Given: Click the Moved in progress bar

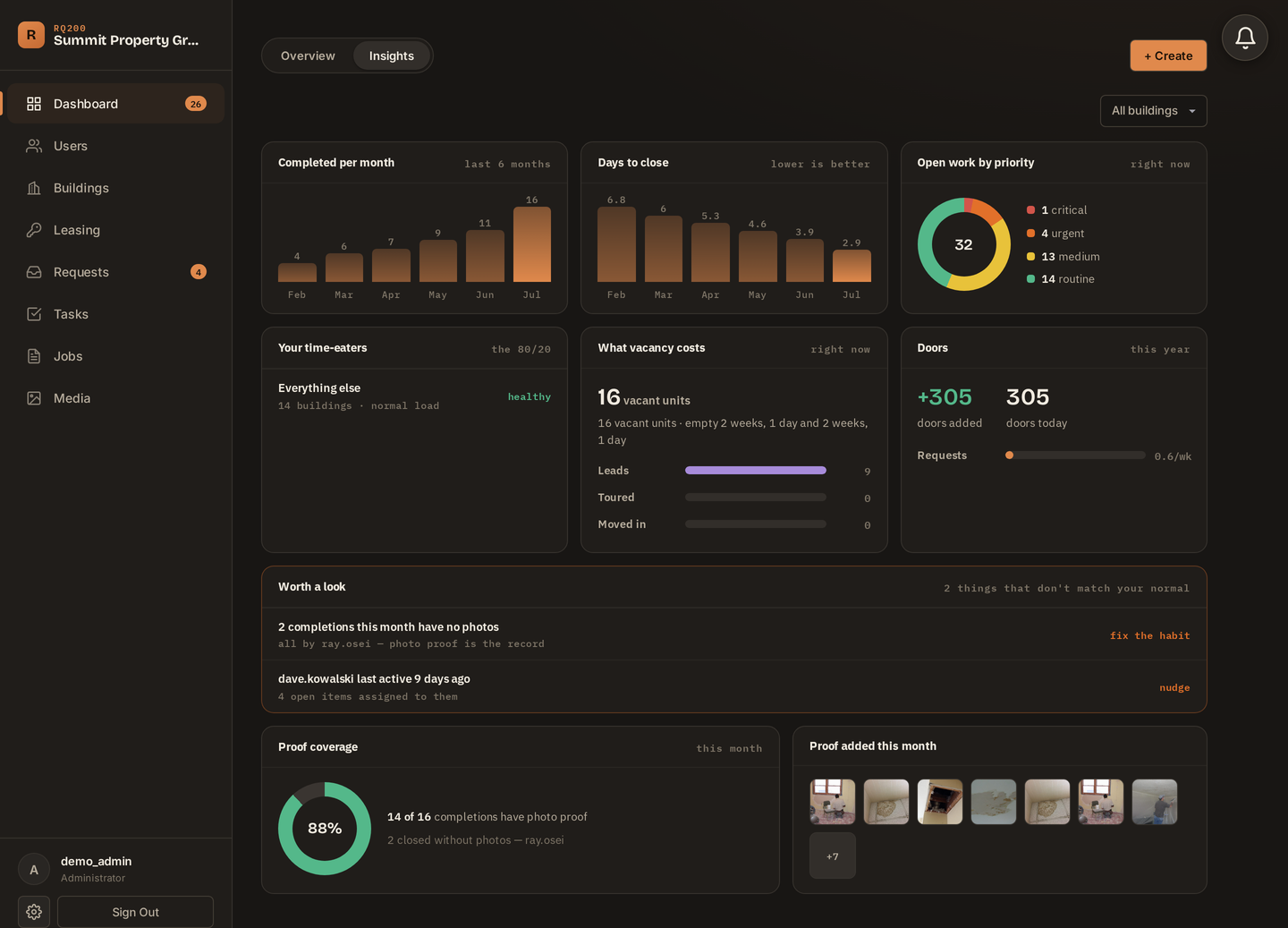Looking at the screenshot, I should pyautogui.click(x=756, y=524).
